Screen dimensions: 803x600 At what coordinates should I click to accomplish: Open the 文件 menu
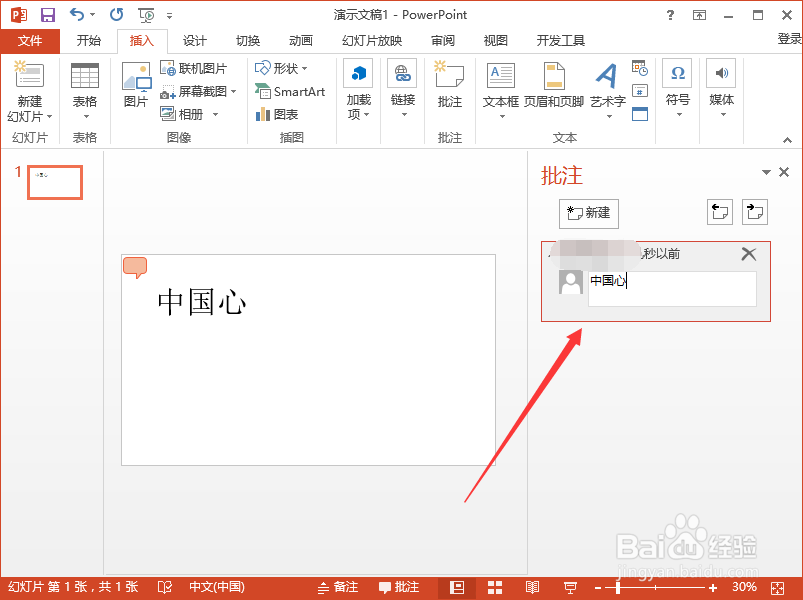coord(31,40)
